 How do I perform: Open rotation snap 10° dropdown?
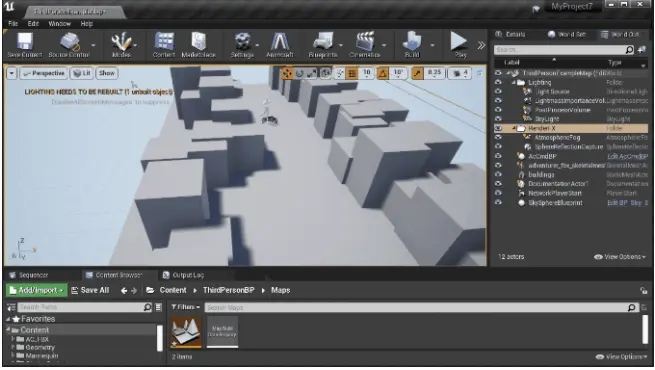[398, 73]
